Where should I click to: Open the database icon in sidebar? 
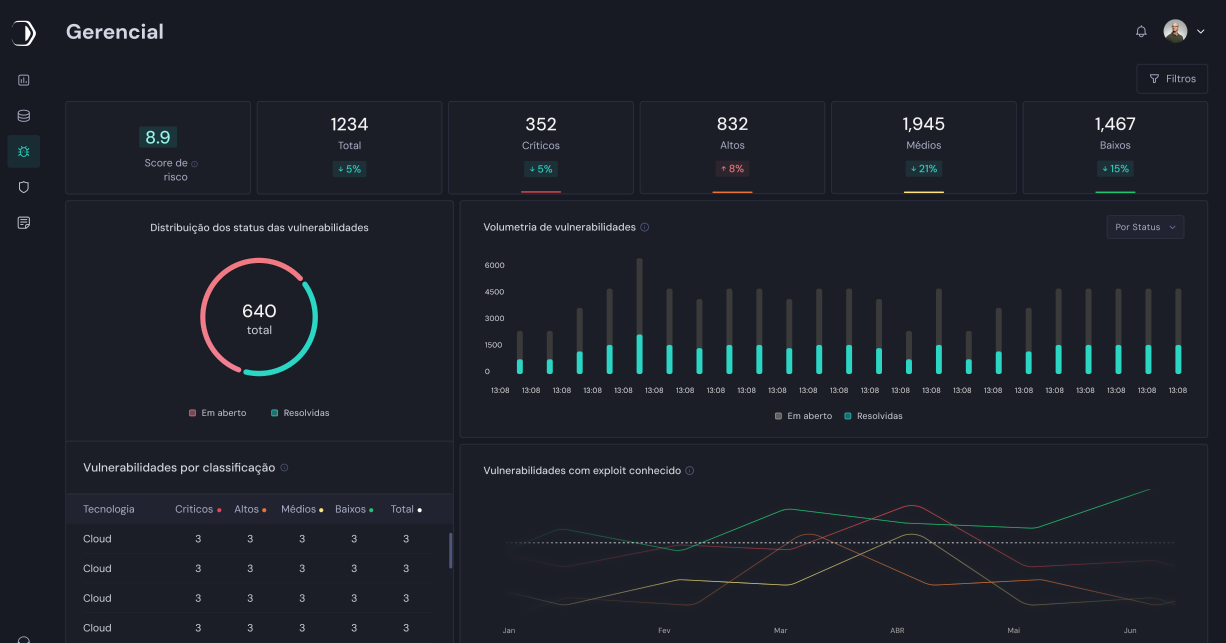click(x=24, y=116)
